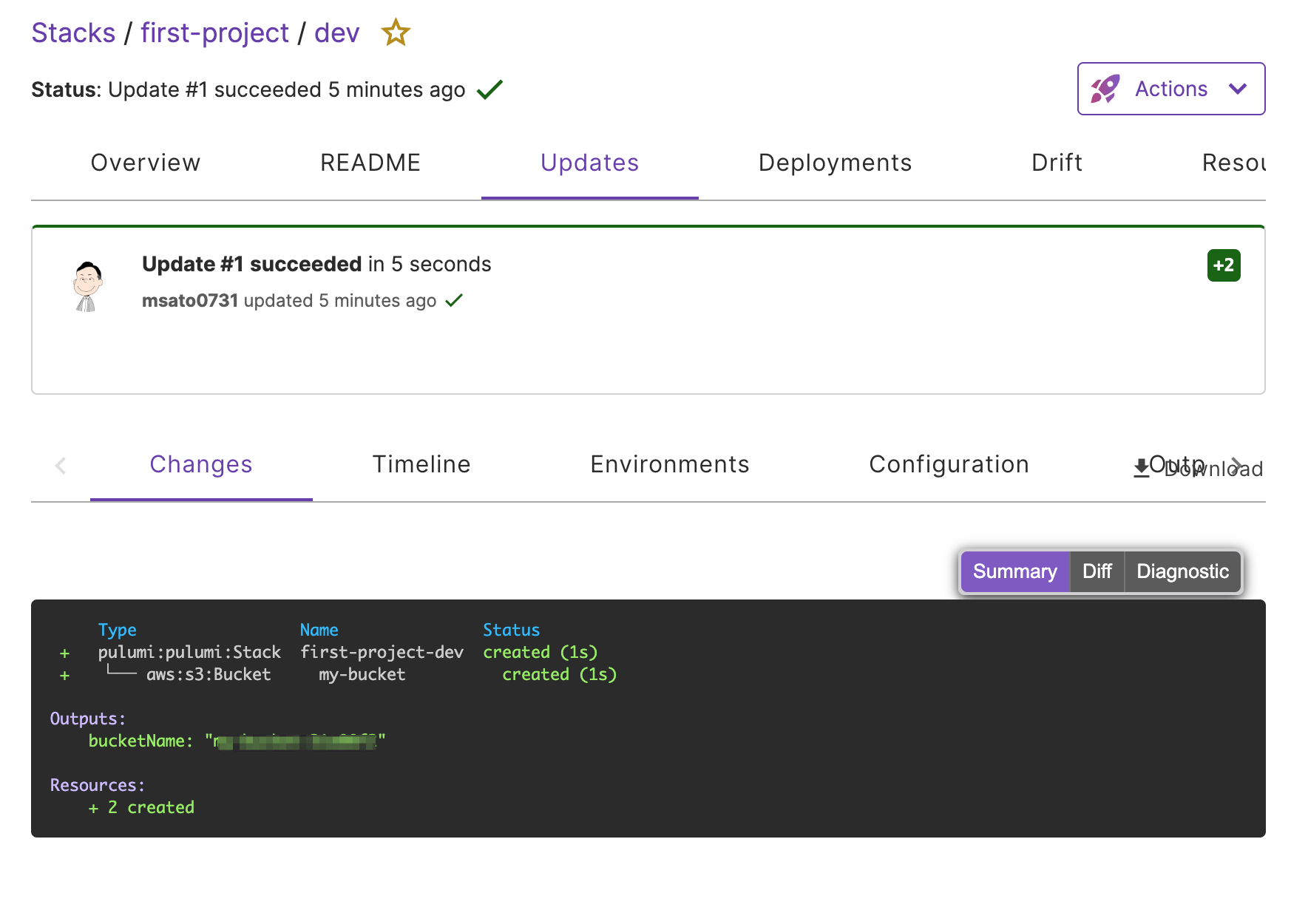
Task: Click the Type column header
Action: 118,631
